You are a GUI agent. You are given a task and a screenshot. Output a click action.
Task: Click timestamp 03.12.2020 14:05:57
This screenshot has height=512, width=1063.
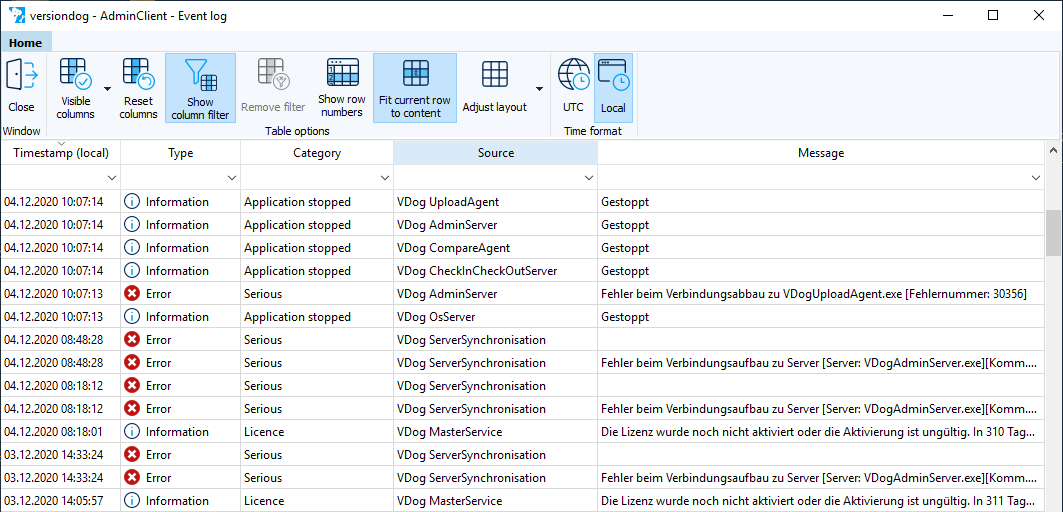tap(54, 500)
